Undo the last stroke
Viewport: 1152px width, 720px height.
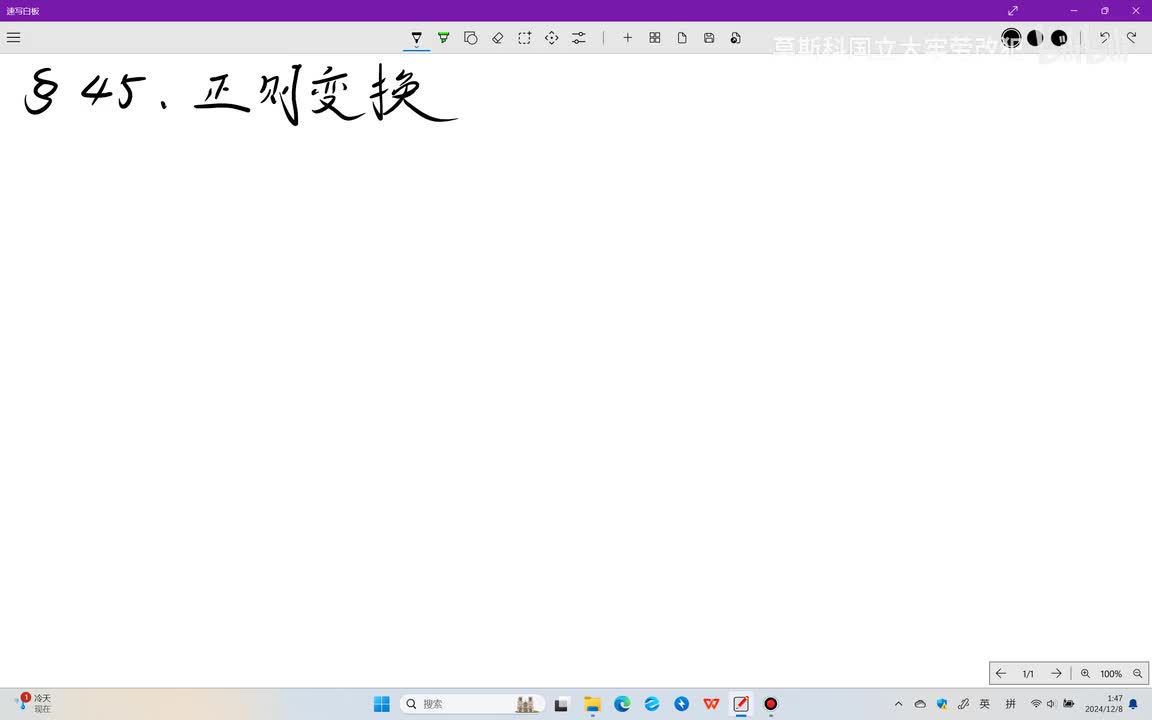tap(1104, 37)
